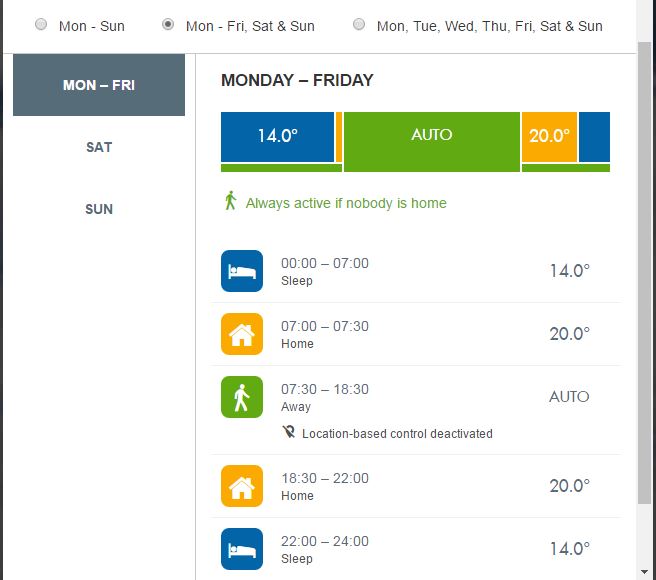Click the green Away walking icon
This screenshot has height=580, width=656.
click(x=242, y=397)
